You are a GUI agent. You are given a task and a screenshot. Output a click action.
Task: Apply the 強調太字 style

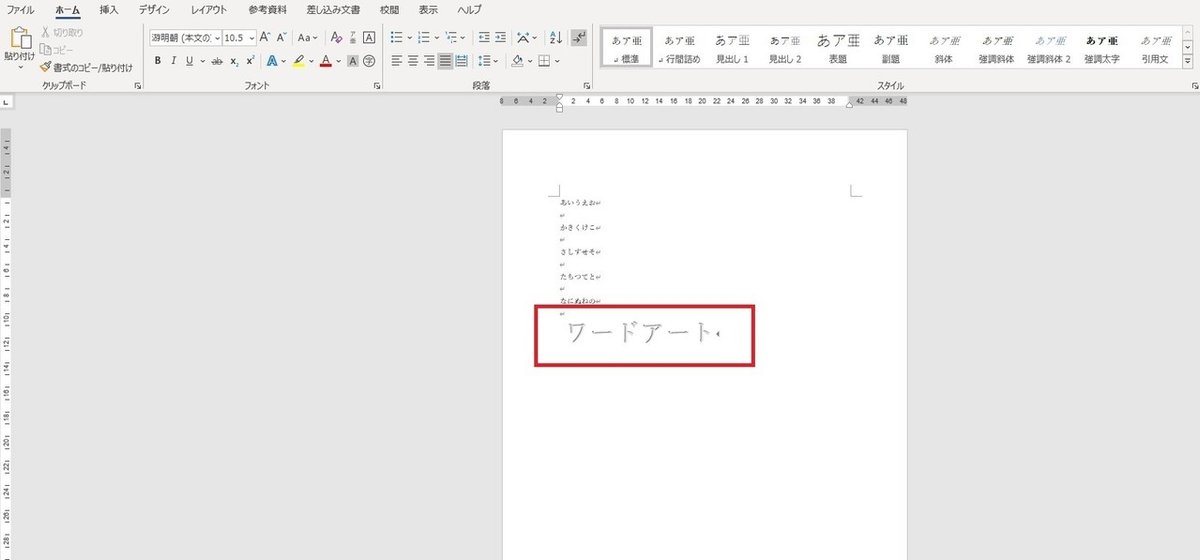click(1102, 47)
